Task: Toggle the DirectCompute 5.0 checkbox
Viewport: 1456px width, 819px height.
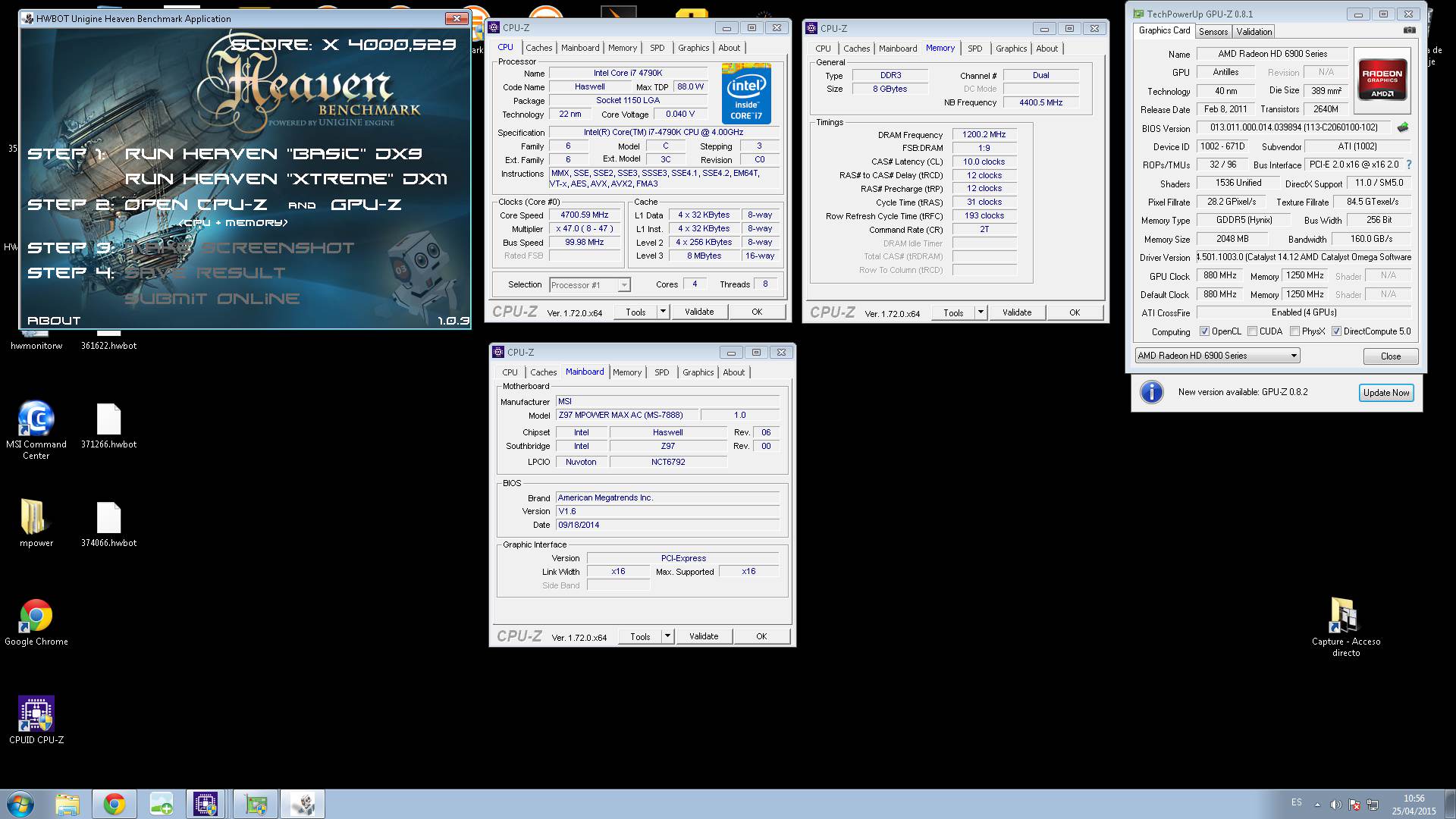Action: [1336, 331]
